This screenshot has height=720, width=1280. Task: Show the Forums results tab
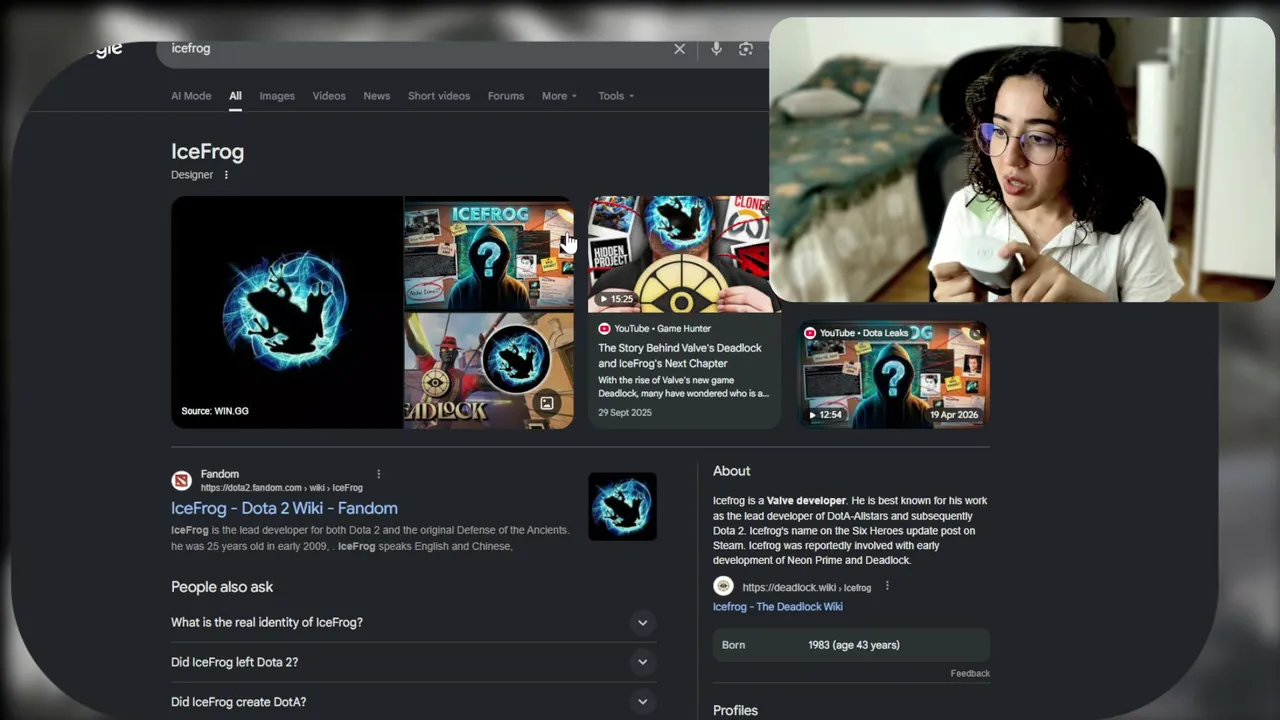[506, 96]
